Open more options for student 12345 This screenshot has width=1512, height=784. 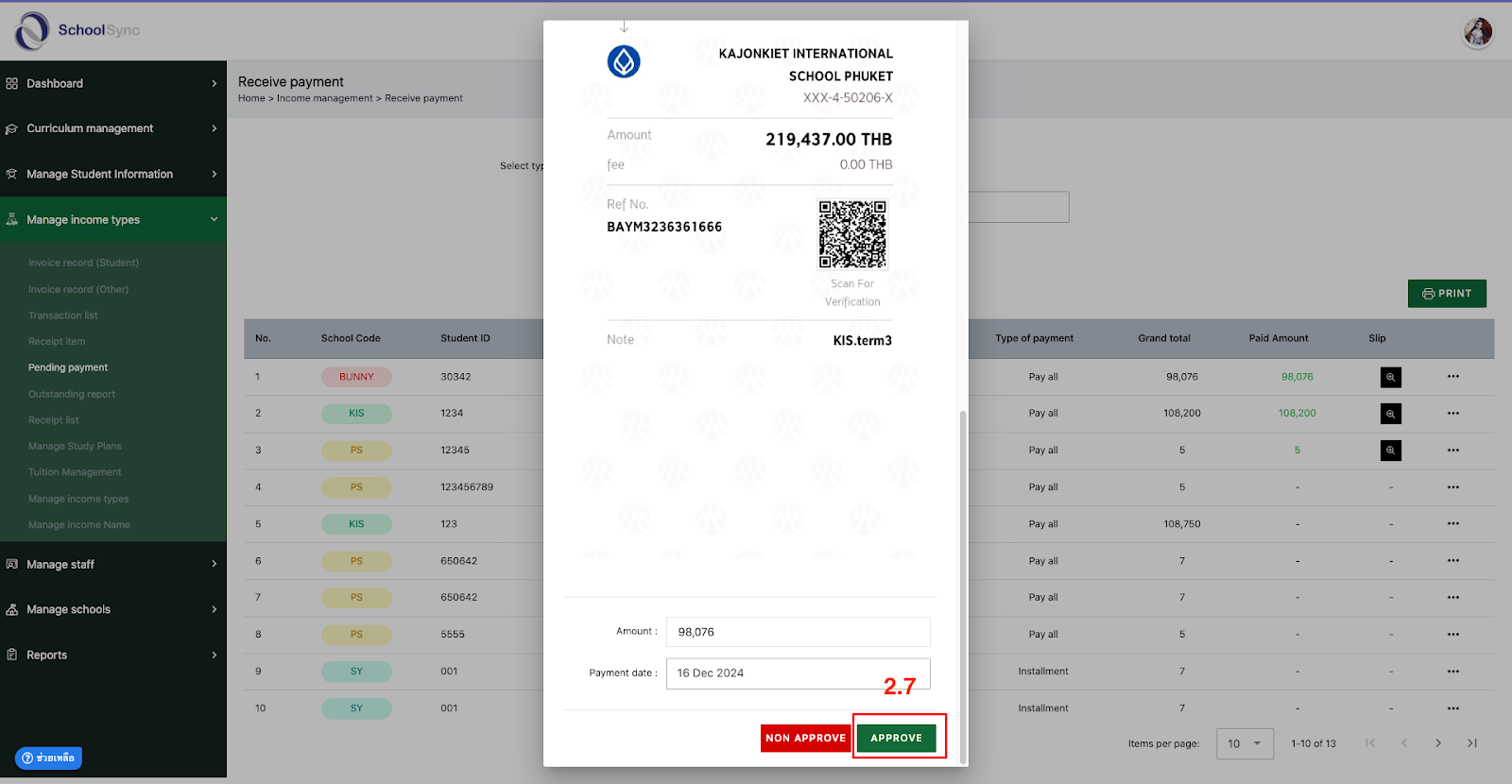tap(1453, 451)
